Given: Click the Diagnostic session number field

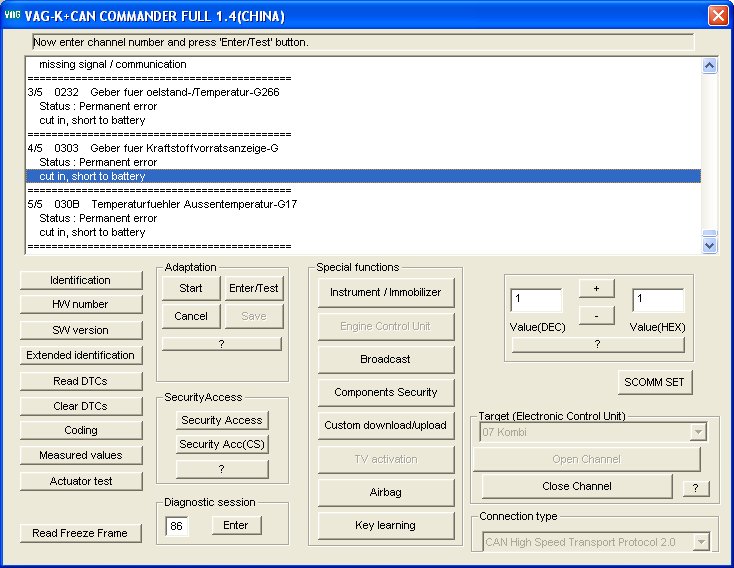Looking at the screenshot, I should coord(177,526).
